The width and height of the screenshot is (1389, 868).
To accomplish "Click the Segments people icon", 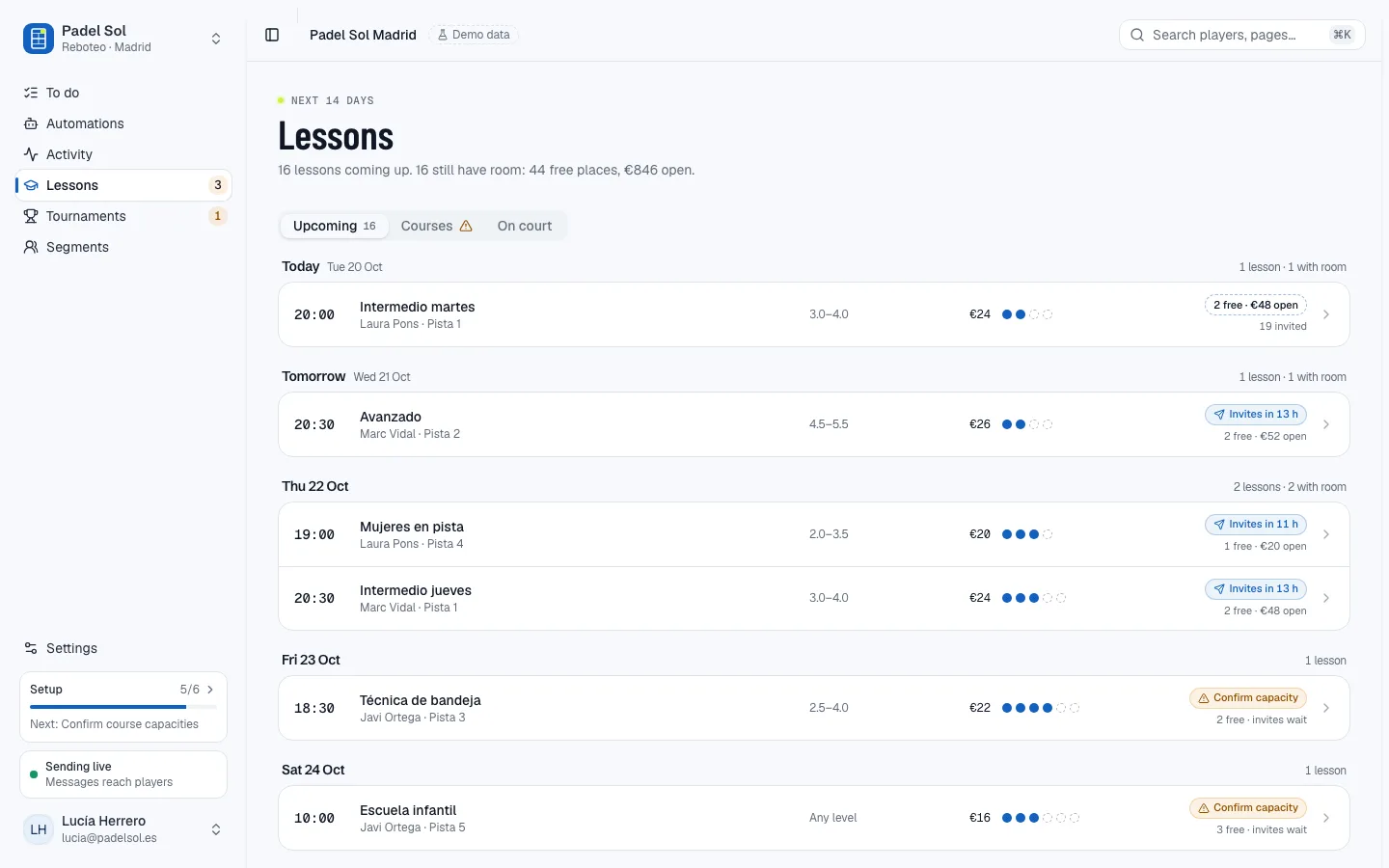I will tap(31, 247).
